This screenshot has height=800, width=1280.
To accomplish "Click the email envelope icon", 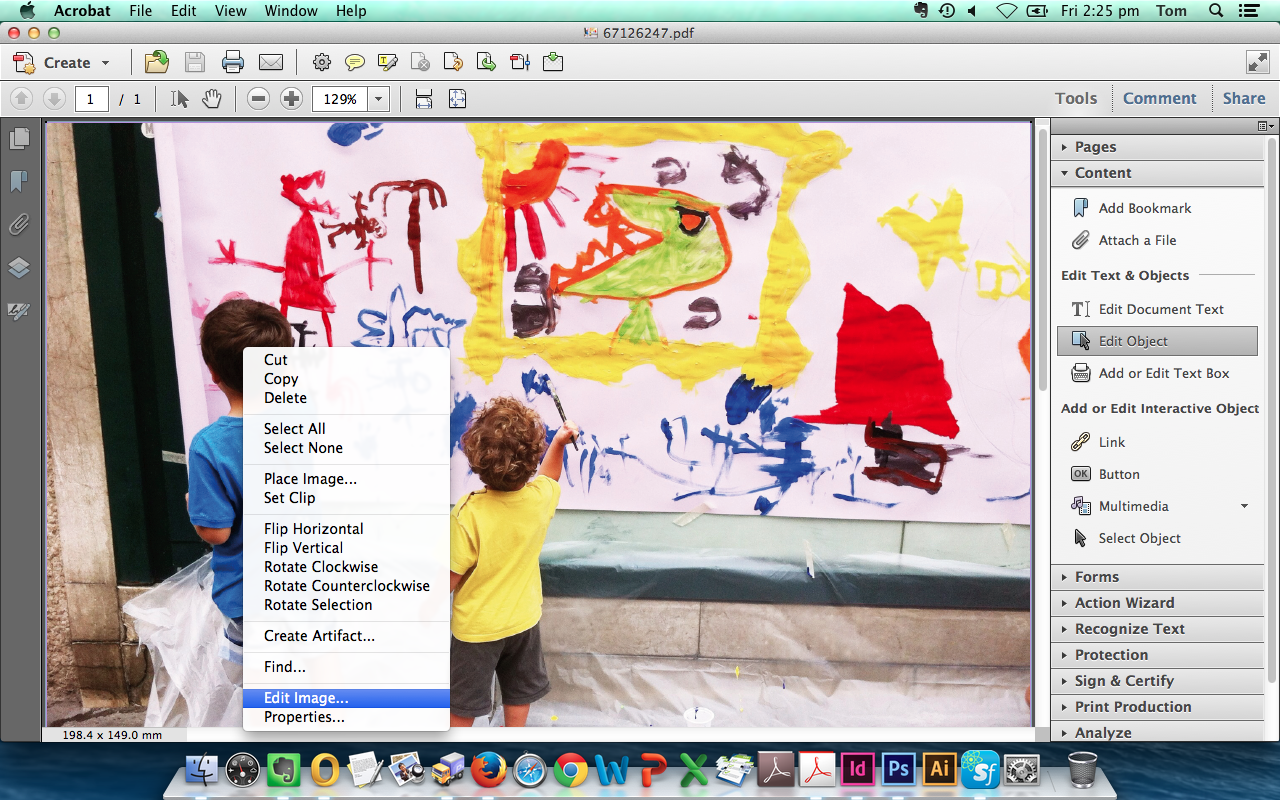I will tap(271, 62).
